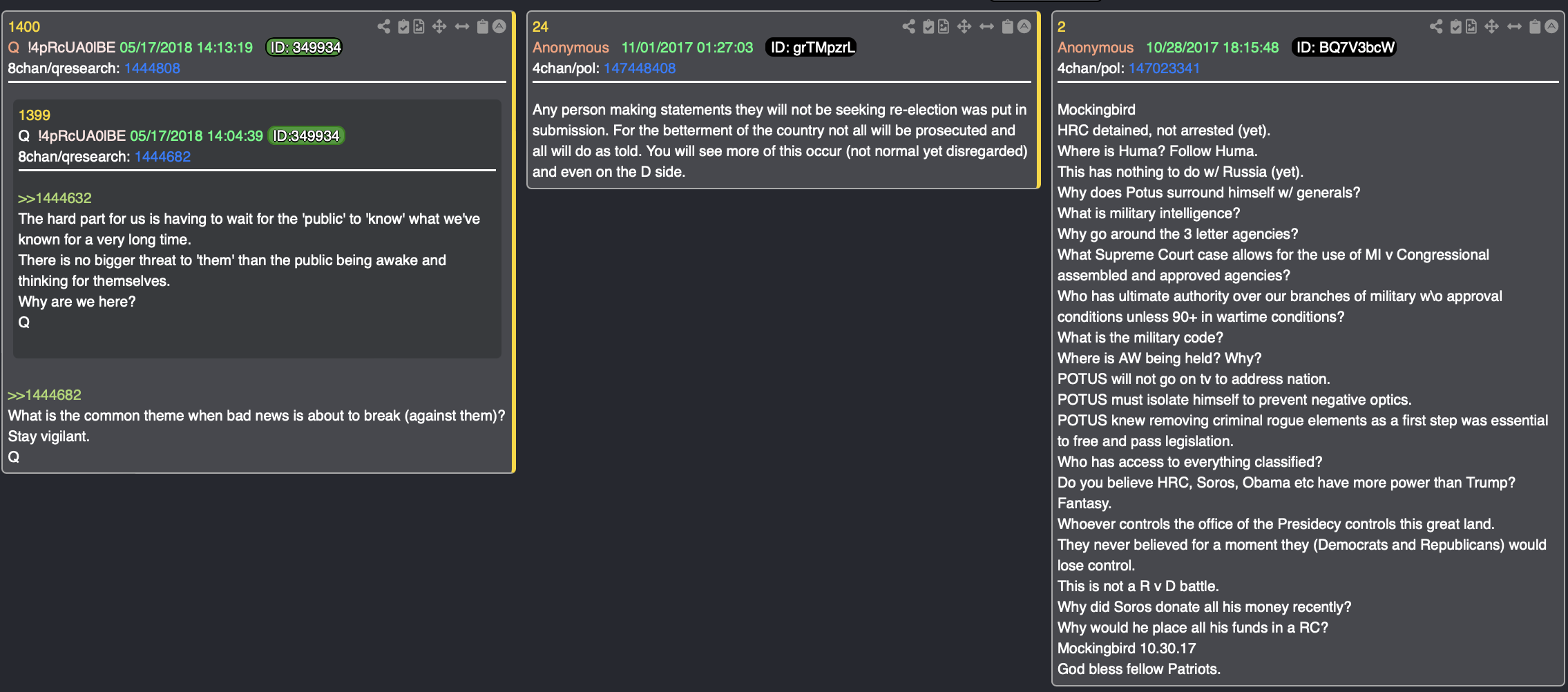The image size is (1568, 692).
Task: Open 8chan/qresearch post link 1444808
Action: pyautogui.click(x=152, y=68)
